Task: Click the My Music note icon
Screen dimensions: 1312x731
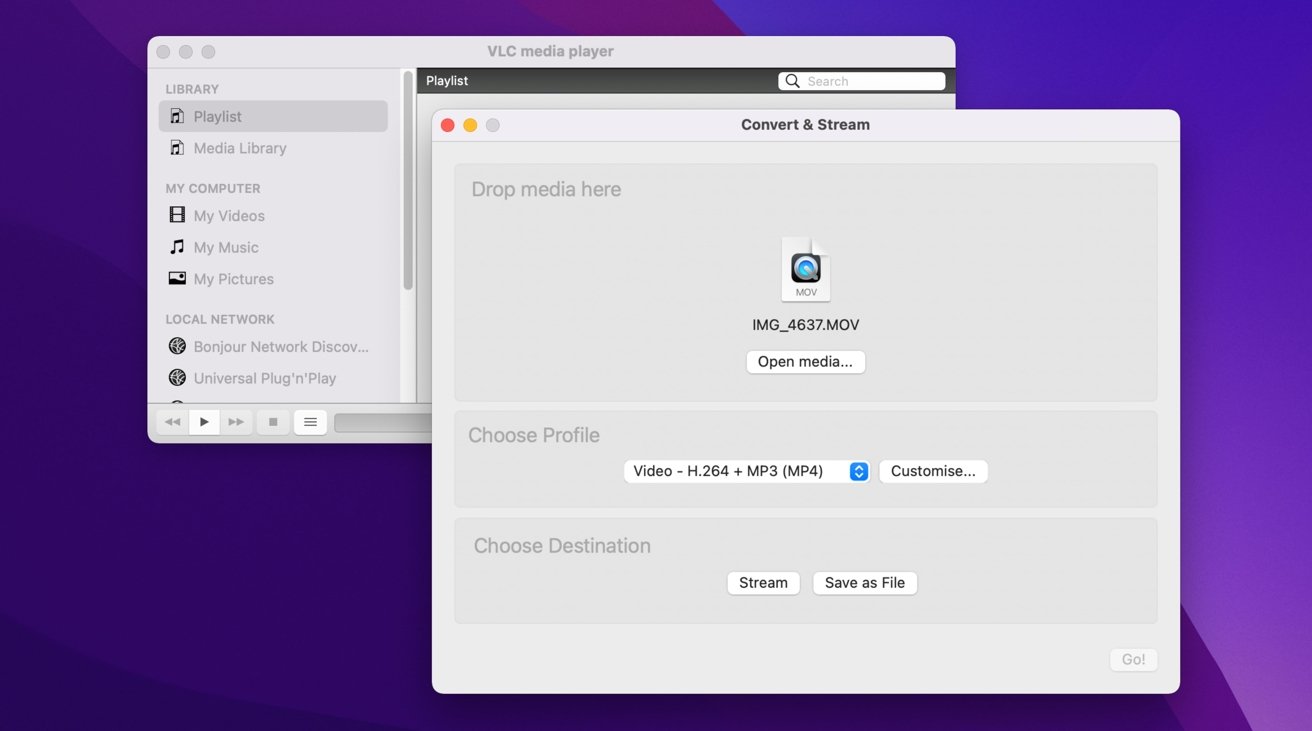Action: 177,247
